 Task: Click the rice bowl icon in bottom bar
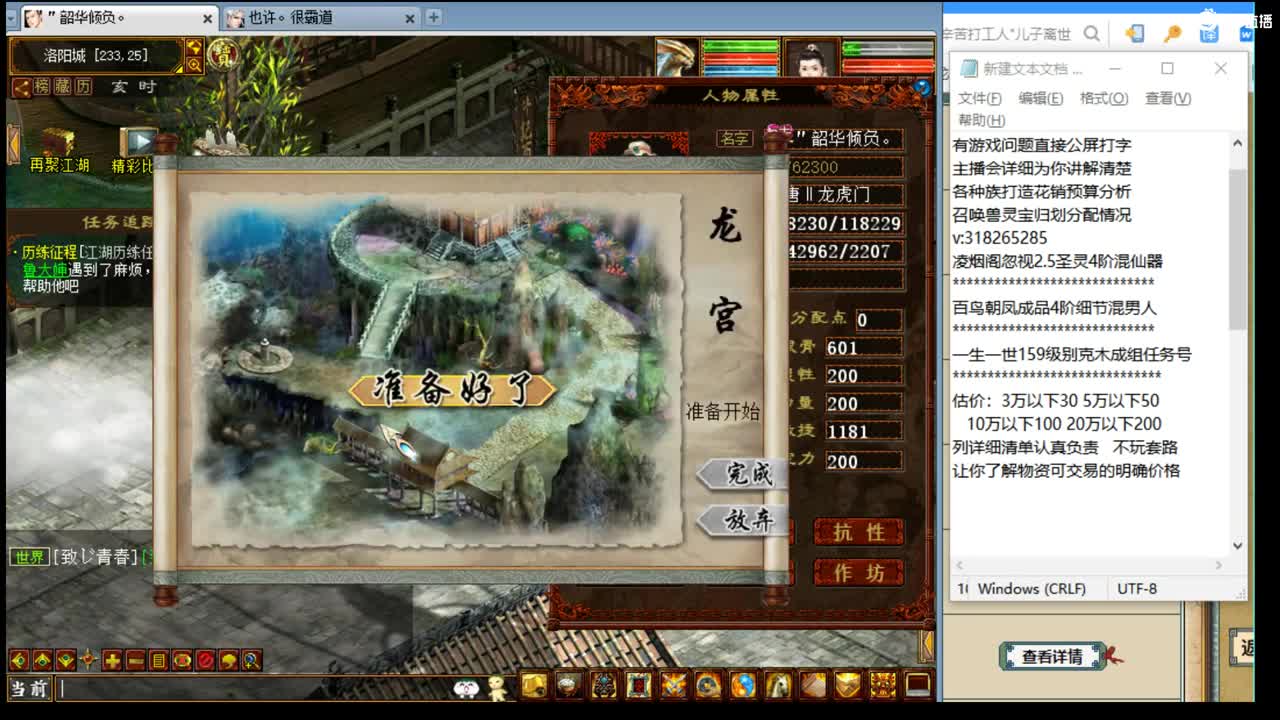569,685
